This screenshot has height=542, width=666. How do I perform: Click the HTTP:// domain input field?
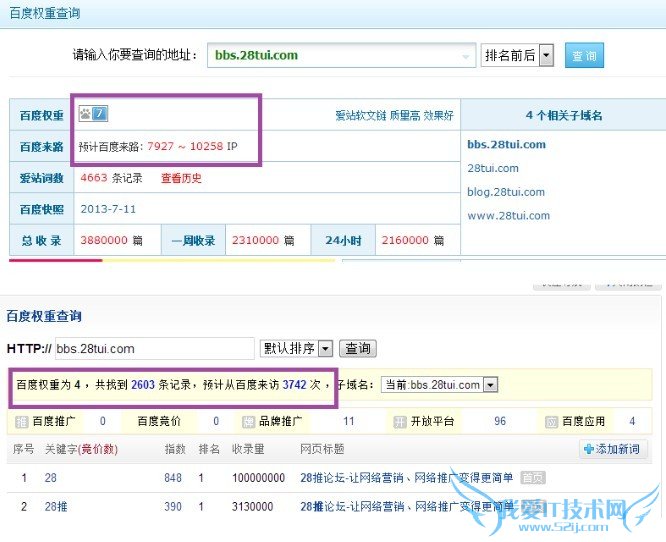pyautogui.click(x=155, y=349)
